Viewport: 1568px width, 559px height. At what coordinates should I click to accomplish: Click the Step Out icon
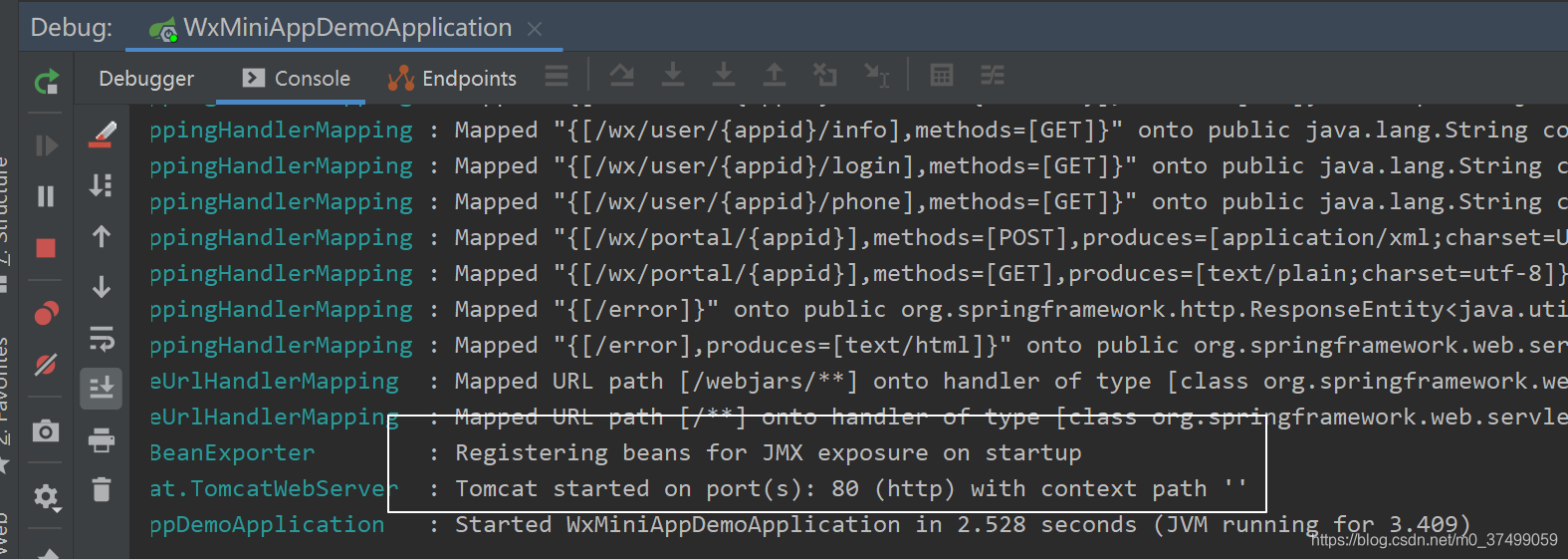coord(775,75)
